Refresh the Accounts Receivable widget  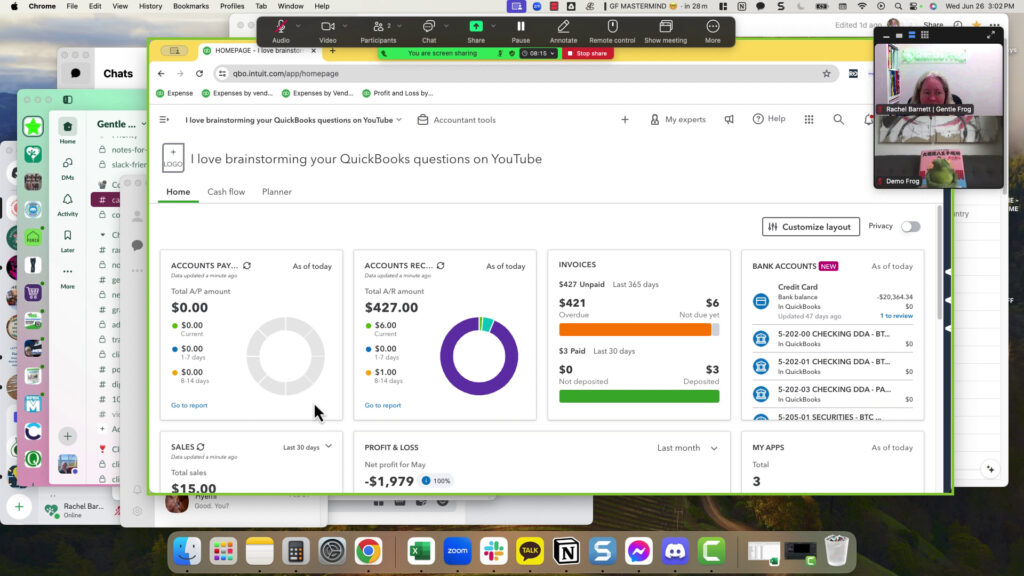coord(440,266)
